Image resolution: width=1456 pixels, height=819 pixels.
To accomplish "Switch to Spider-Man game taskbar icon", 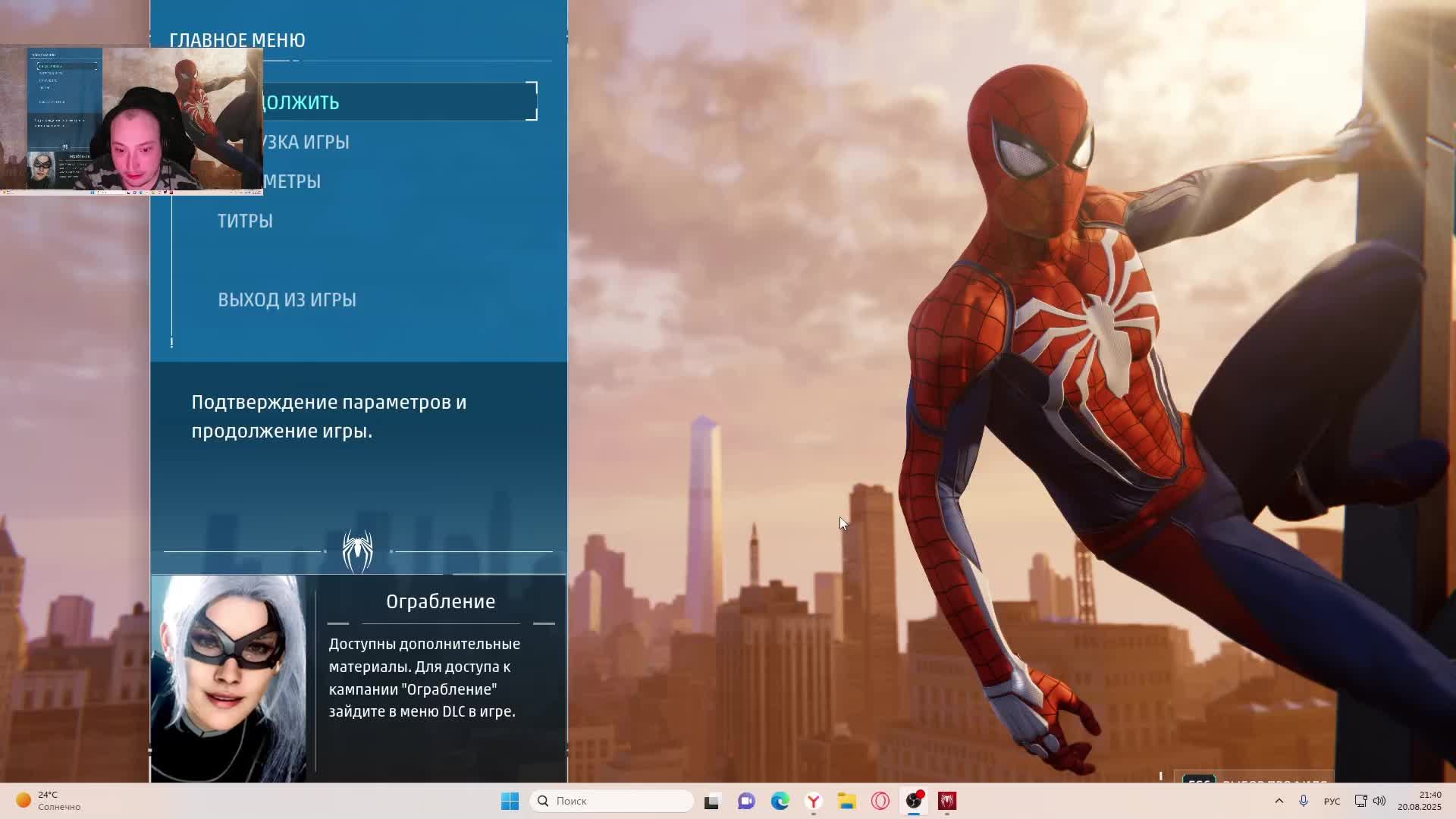I will pos(947,801).
